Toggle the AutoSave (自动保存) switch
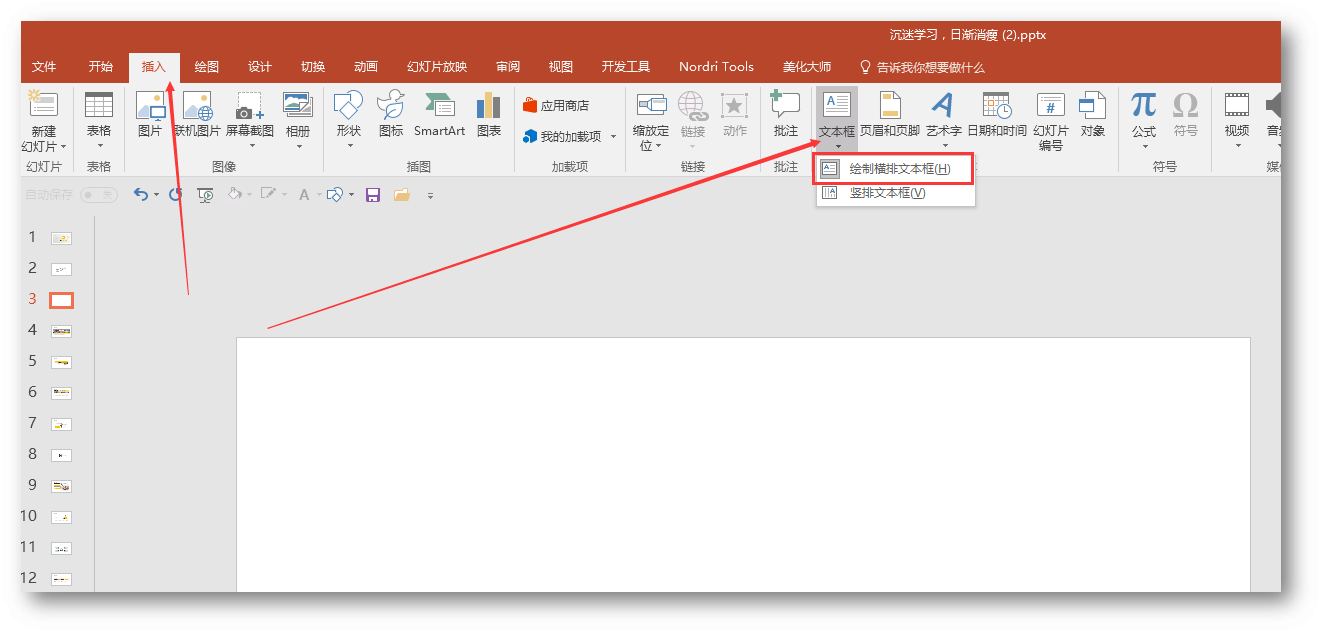Image resolution: width=1323 pixels, height=634 pixels. [98, 195]
